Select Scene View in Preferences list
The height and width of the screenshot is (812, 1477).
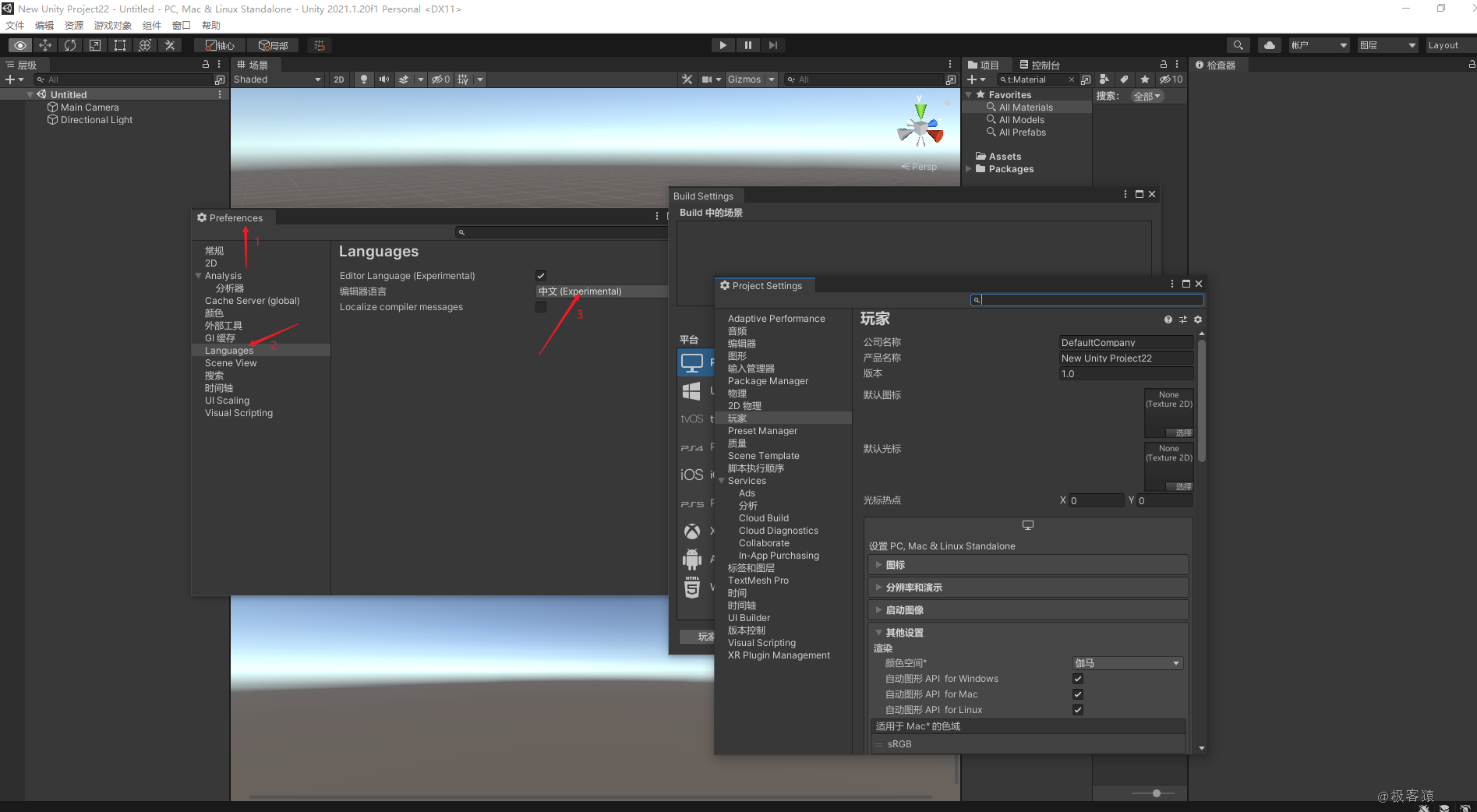[x=231, y=363]
